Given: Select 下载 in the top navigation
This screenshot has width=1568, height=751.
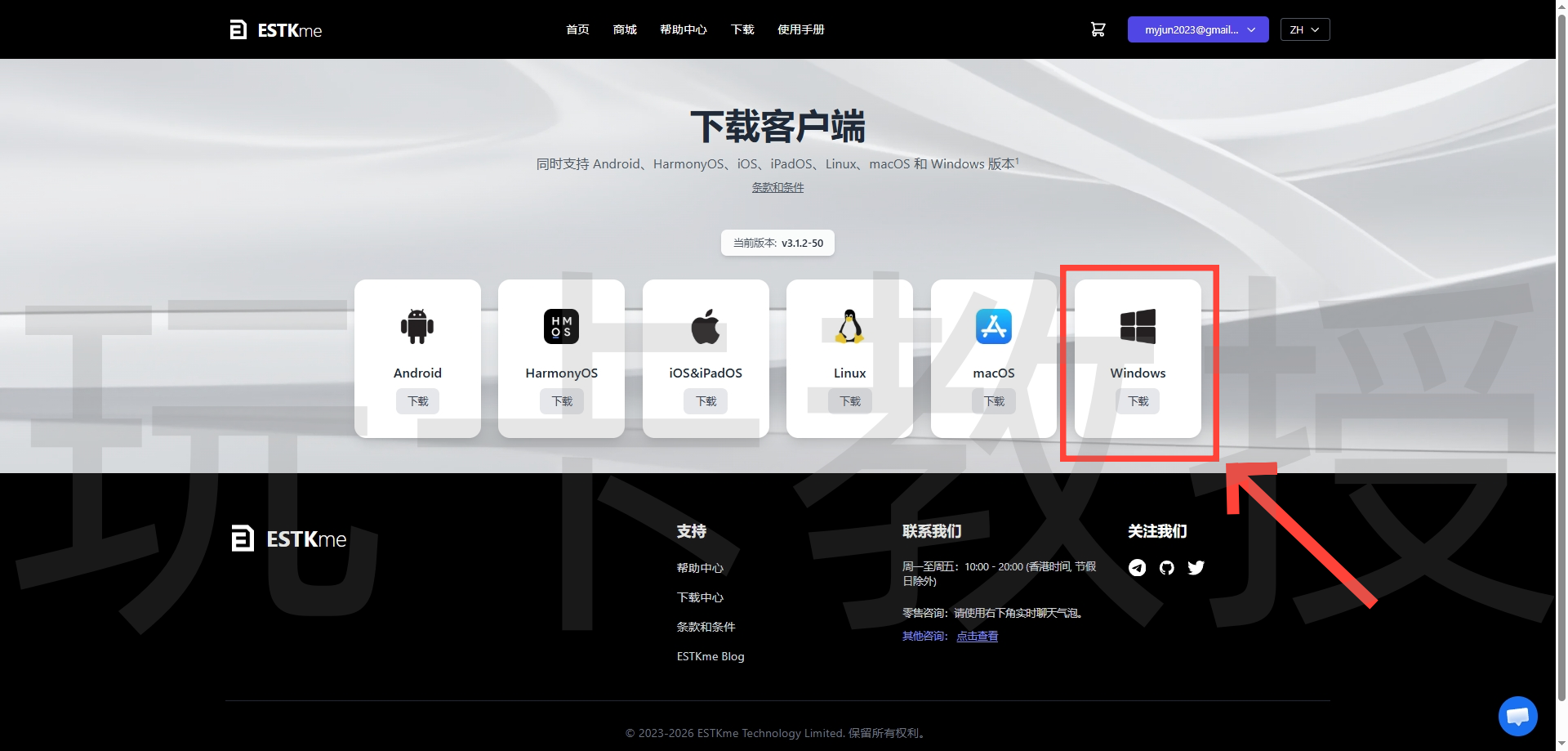Looking at the screenshot, I should click(x=742, y=29).
